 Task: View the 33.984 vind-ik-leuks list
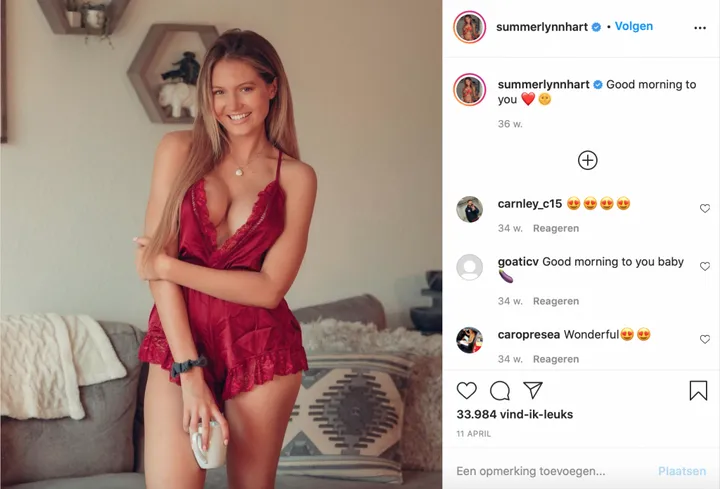(515, 415)
